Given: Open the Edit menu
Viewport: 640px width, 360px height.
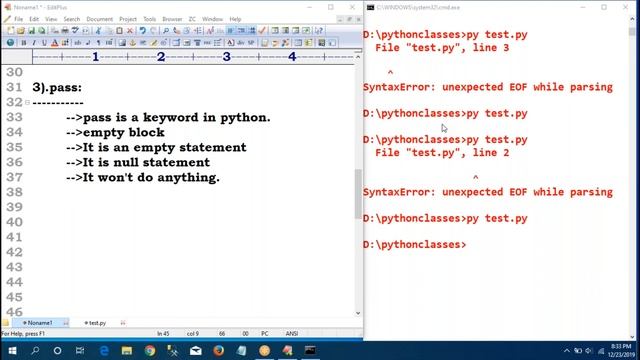Looking at the screenshot, I should pyautogui.click(x=34, y=19).
